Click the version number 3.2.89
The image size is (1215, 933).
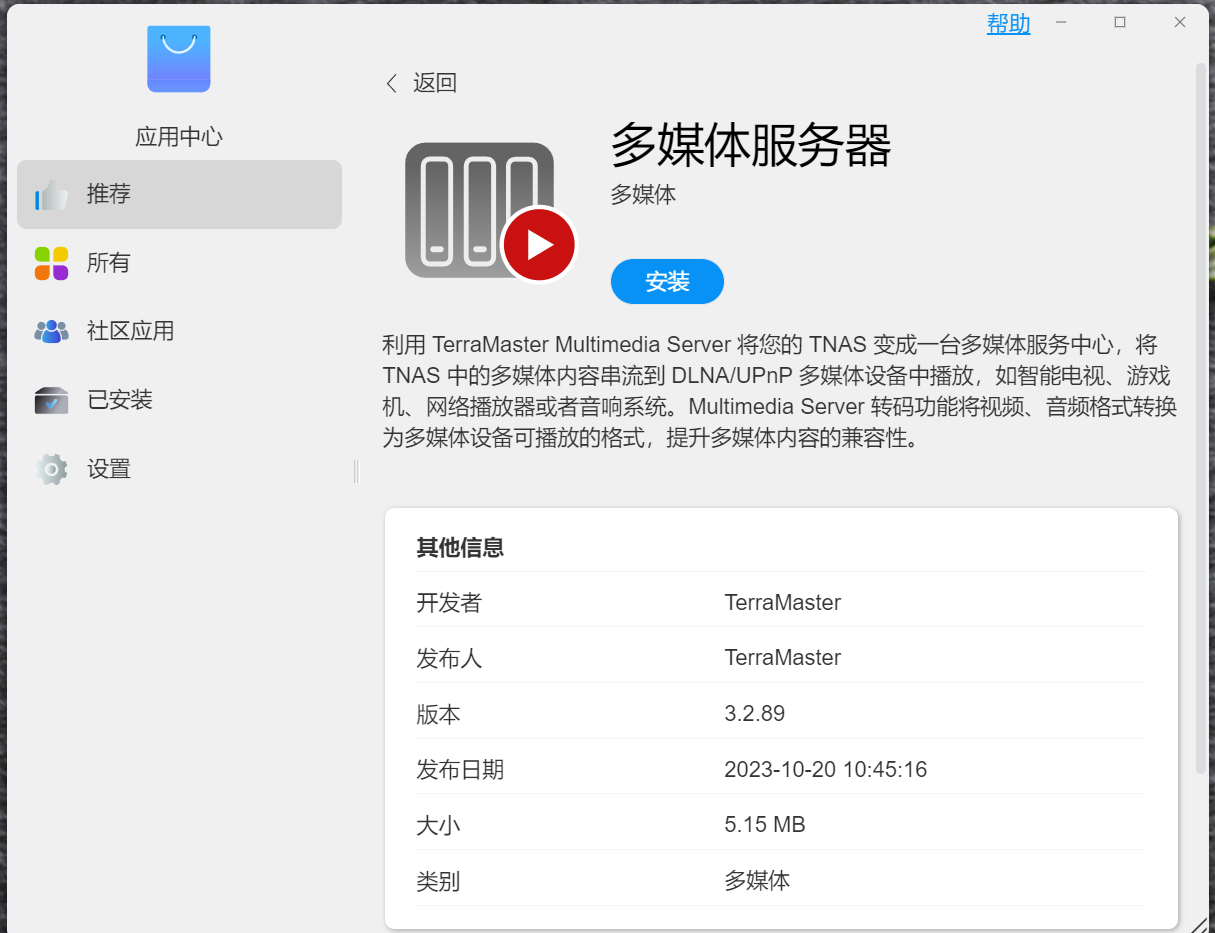tap(754, 714)
